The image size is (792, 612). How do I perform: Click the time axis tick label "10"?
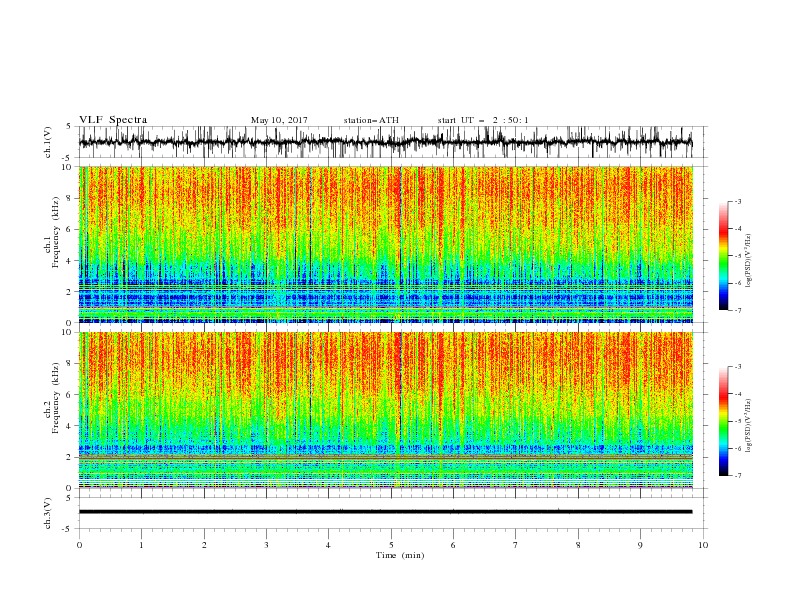703,545
